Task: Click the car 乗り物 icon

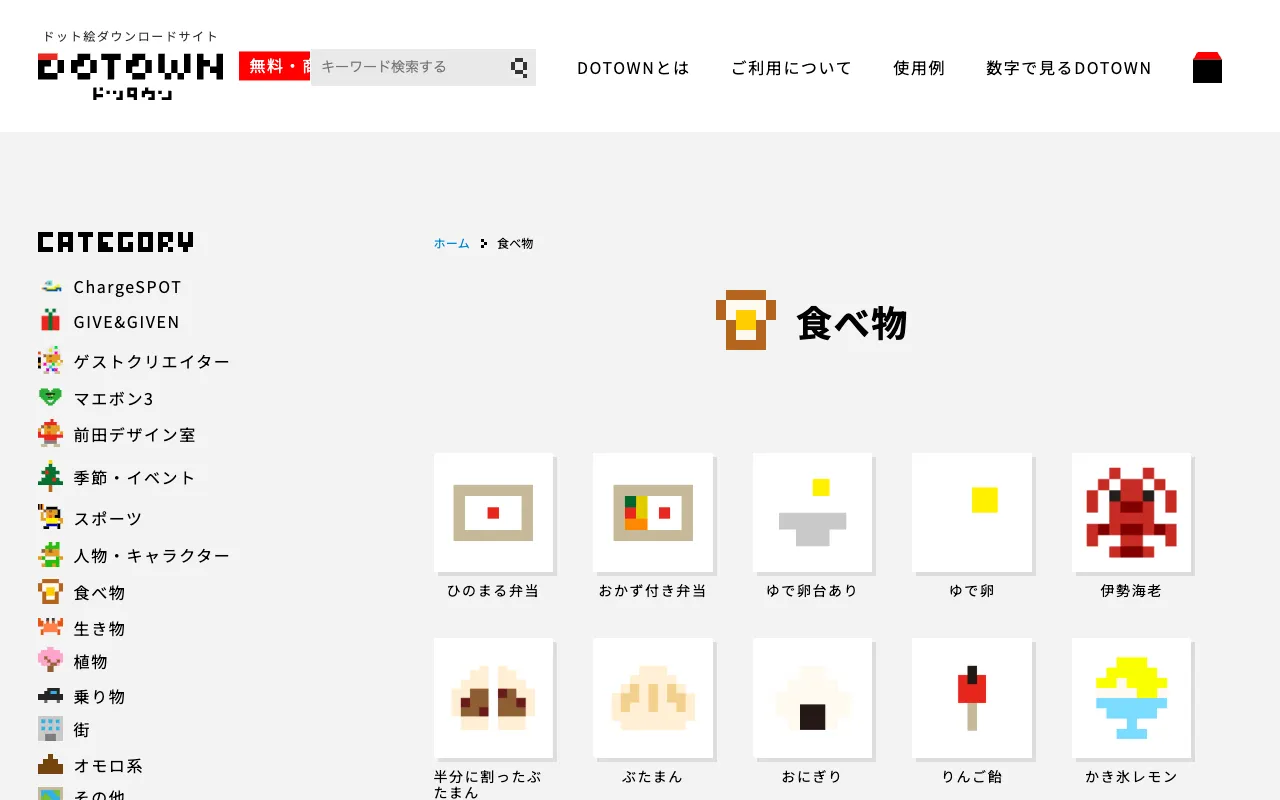Action: (x=50, y=695)
